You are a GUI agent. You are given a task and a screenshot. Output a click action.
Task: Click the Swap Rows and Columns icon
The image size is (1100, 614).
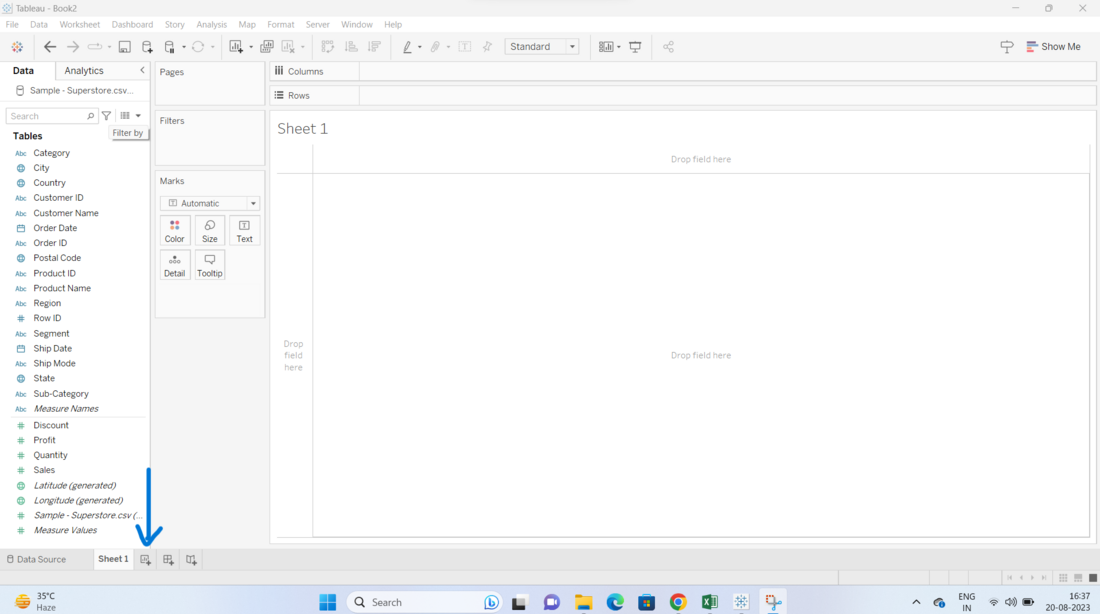tap(327, 46)
